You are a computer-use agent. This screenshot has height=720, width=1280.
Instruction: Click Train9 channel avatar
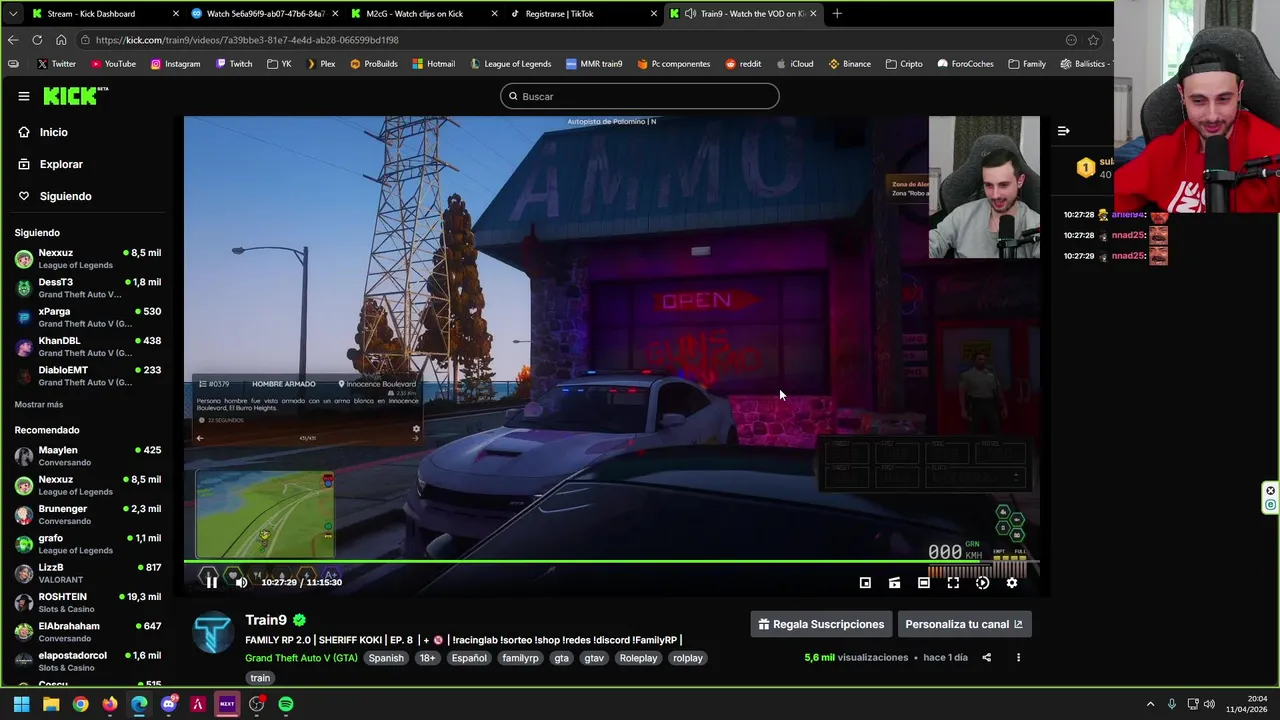[x=213, y=633]
